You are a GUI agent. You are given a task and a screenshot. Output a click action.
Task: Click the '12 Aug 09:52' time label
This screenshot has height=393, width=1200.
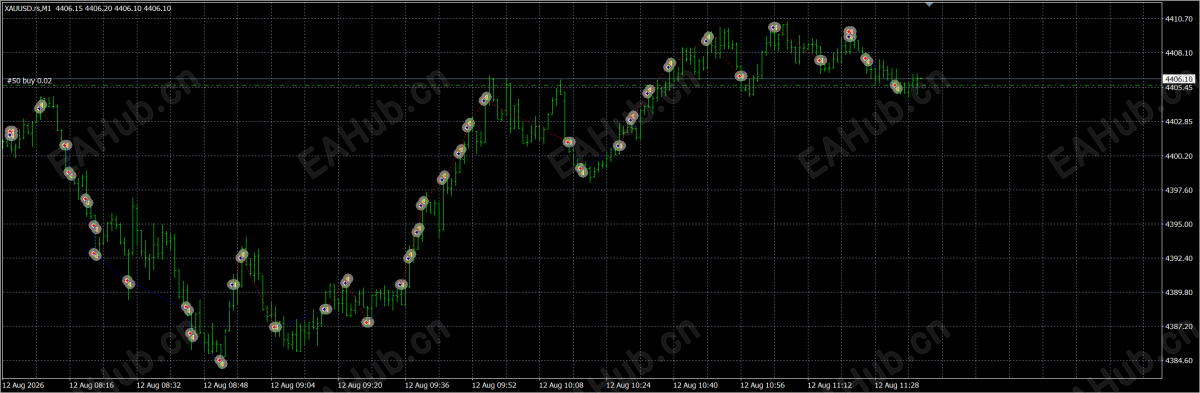tap(494, 384)
